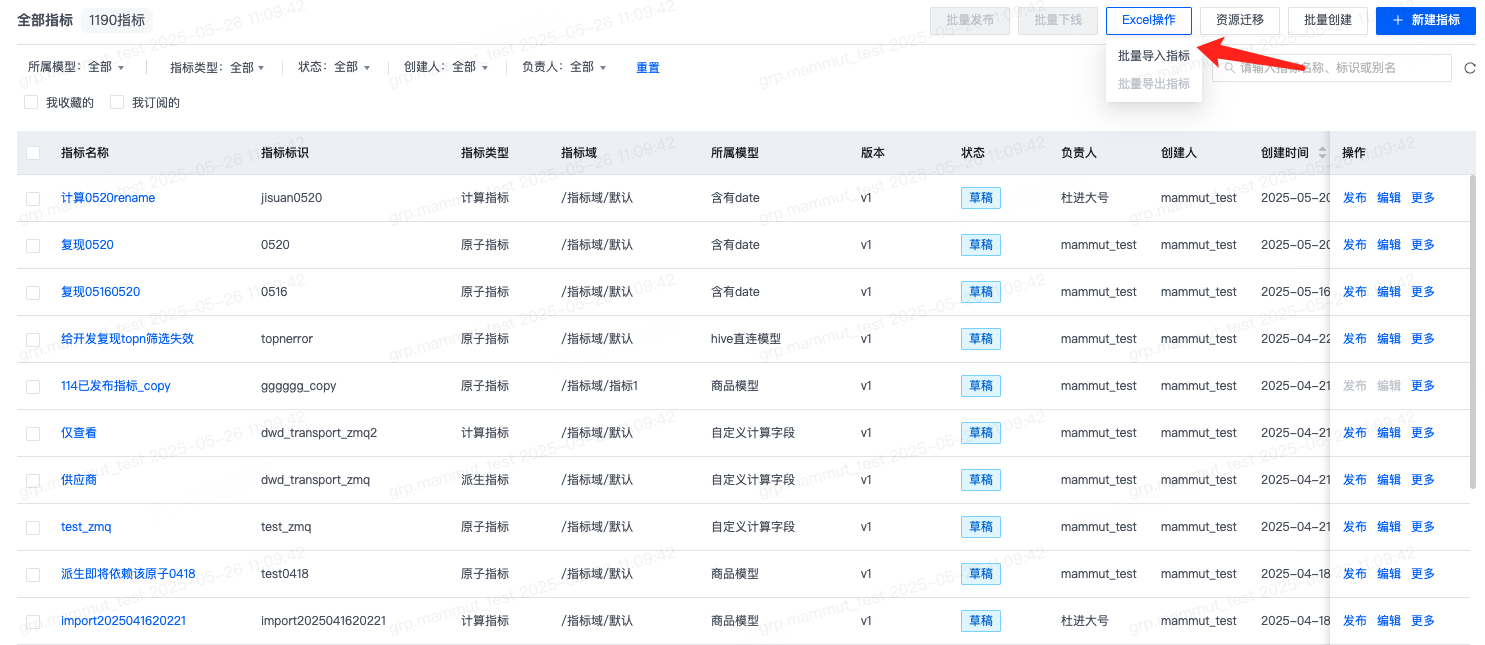Click the 批量下线 button
The image size is (1485, 645).
(1058, 20)
